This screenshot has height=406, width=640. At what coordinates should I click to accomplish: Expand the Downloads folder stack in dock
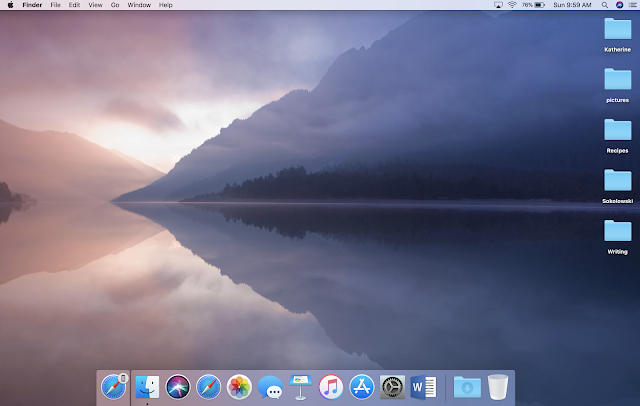(x=467, y=387)
